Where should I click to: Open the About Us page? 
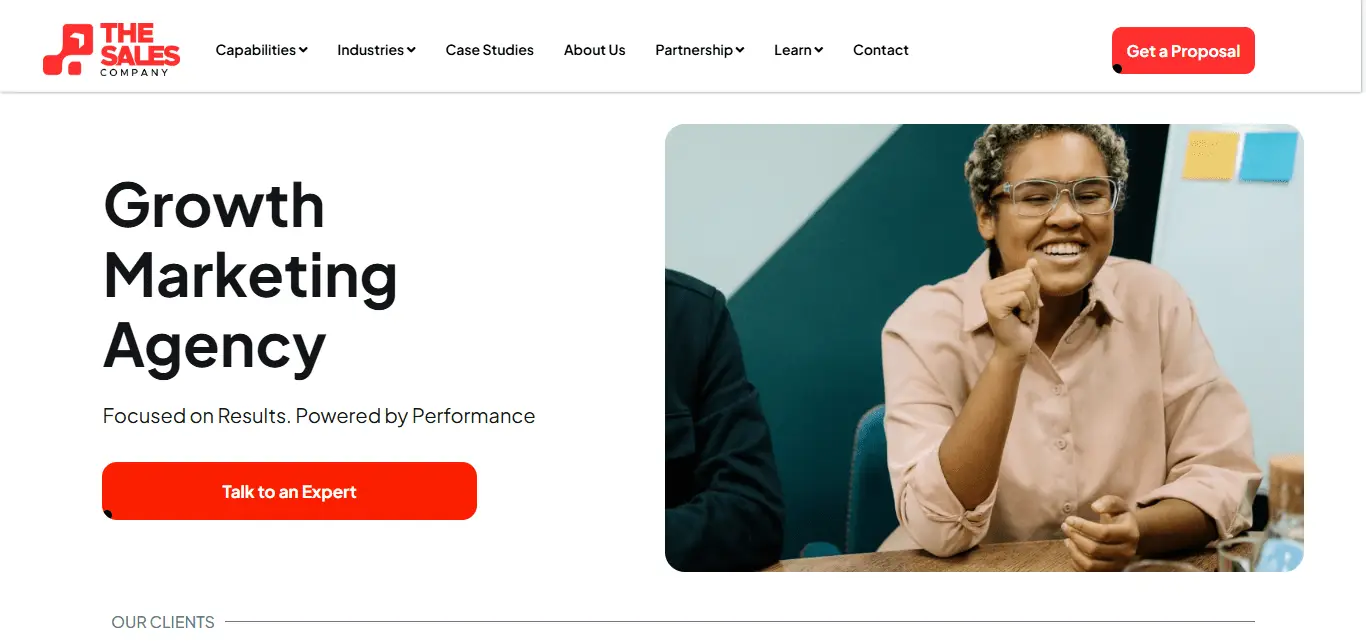[595, 50]
